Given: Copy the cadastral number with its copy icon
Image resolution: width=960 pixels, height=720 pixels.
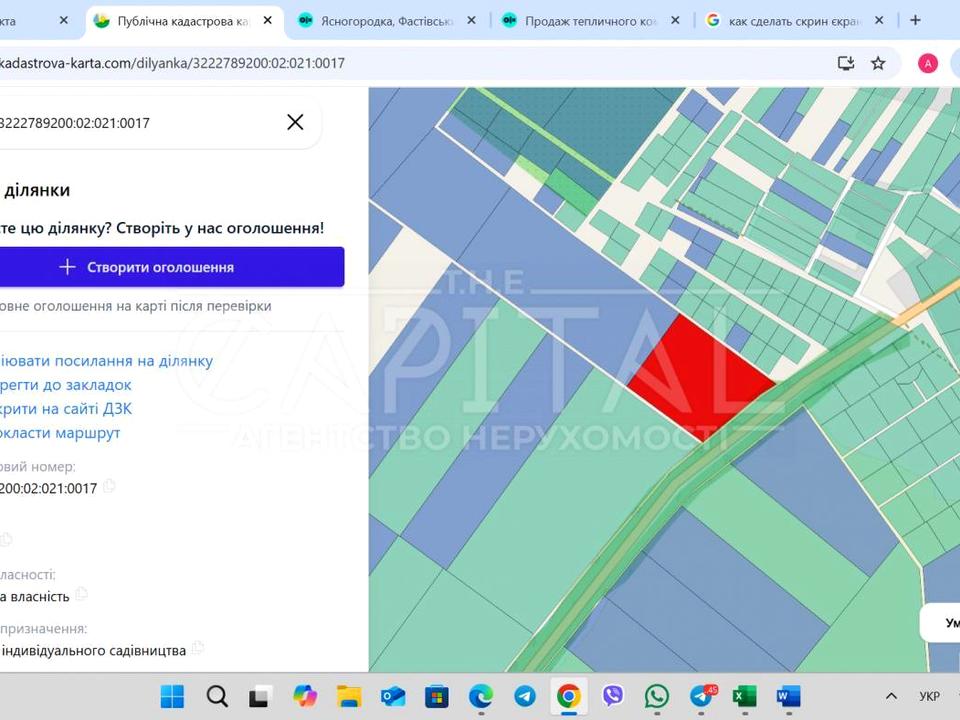Looking at the screenshot, I should [x=110, y=487].
